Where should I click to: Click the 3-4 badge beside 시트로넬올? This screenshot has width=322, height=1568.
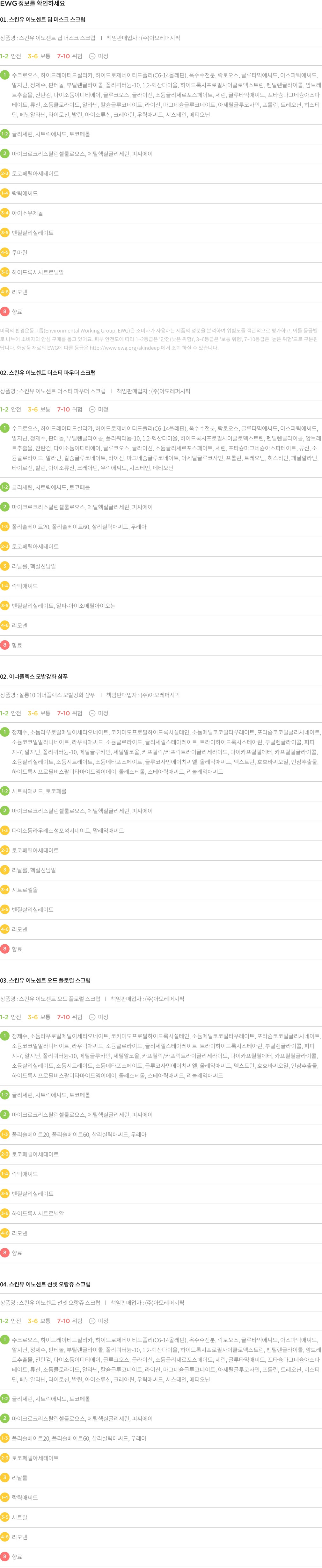[x=5, y=890]
